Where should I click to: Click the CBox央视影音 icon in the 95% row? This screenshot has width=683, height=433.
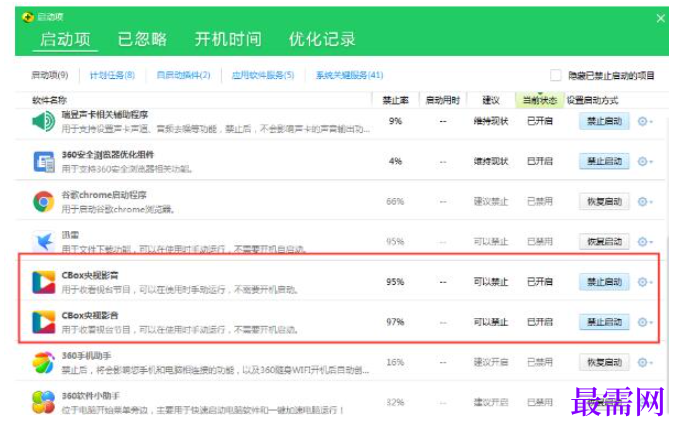(x=44, y=282)
